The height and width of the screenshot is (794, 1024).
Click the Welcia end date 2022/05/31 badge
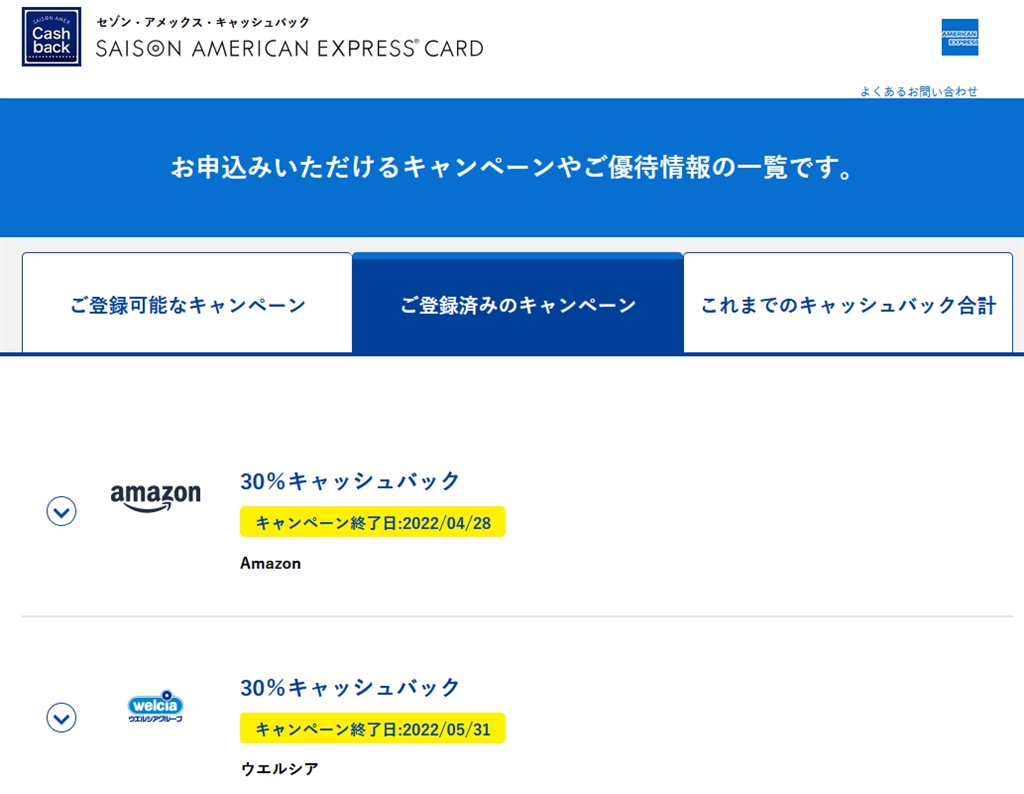click(372, 728)
